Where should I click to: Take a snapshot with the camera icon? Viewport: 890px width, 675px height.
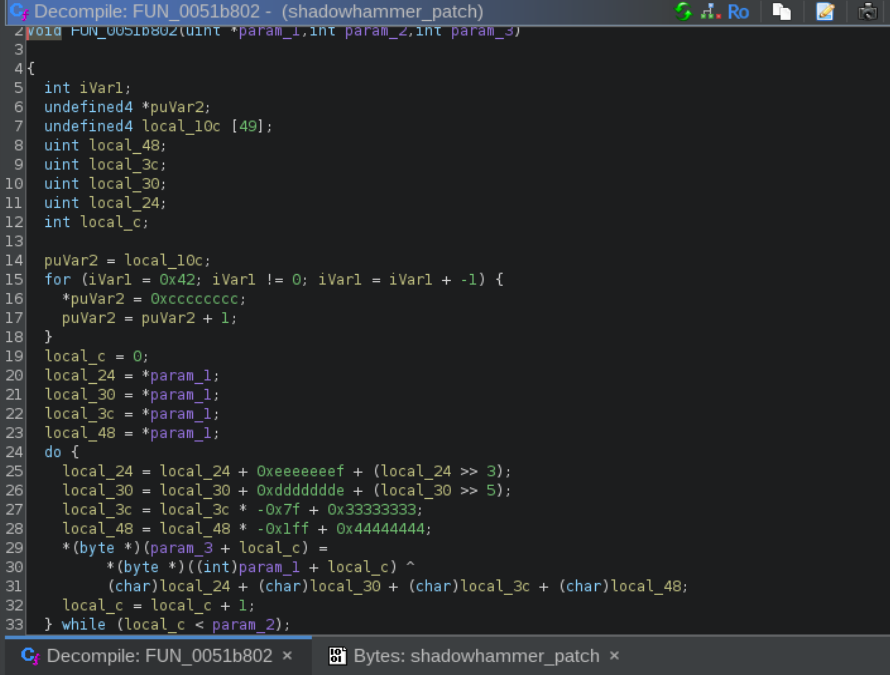point(868,11)
